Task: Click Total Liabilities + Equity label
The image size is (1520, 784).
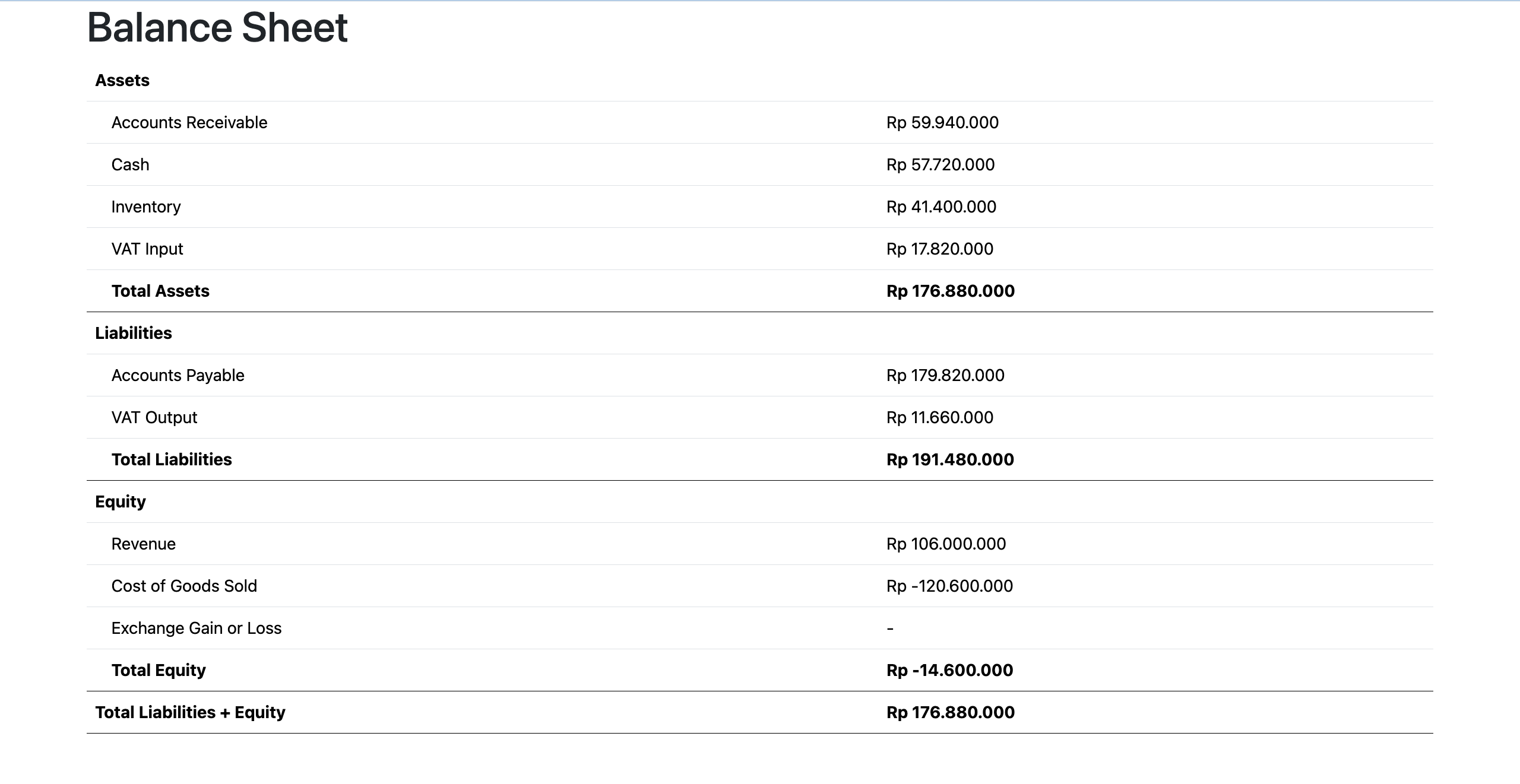Action: pos(190,712)
